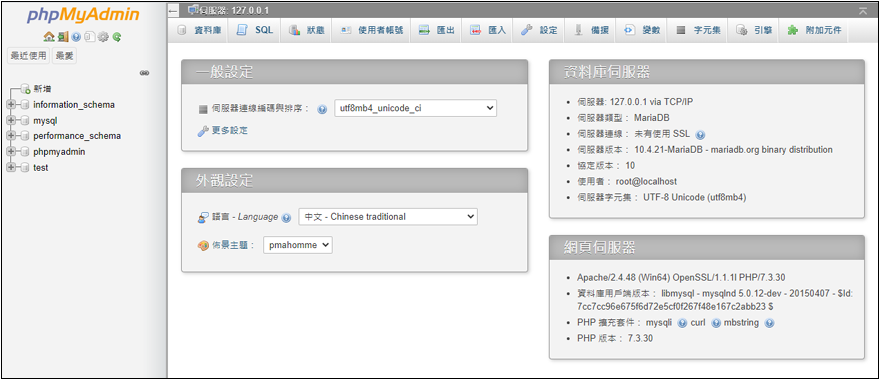This screenshot has width=880, height=380.
Task: Click the text root@localhost
Action: pos(647,182)
